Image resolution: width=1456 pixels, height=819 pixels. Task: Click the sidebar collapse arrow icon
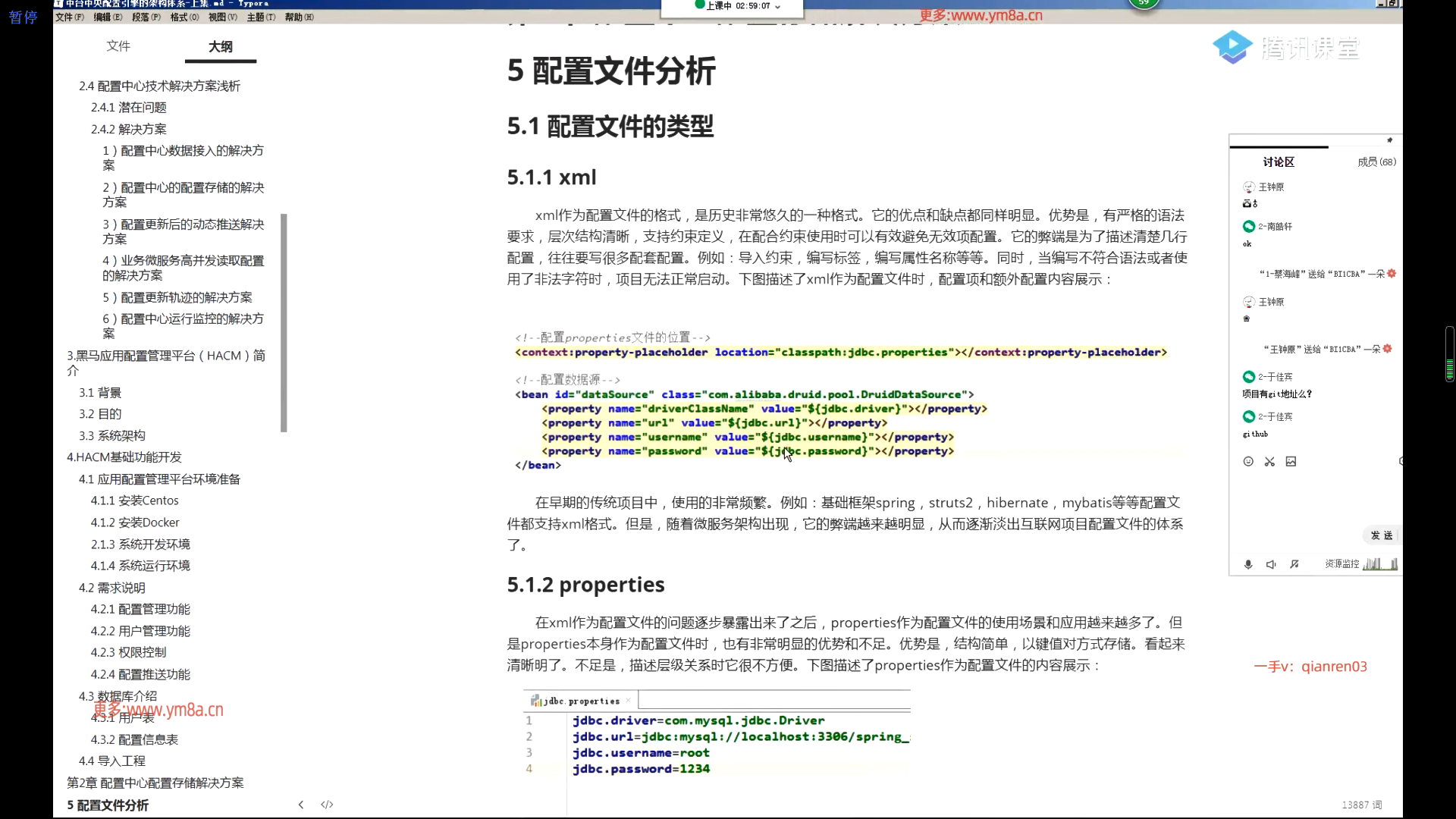(x=301, y=805)
